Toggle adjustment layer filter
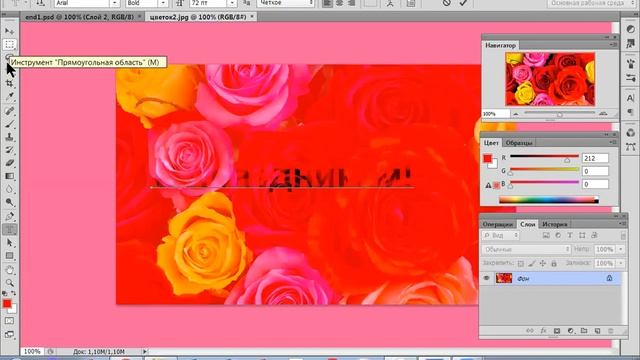 tap(558, 236)
